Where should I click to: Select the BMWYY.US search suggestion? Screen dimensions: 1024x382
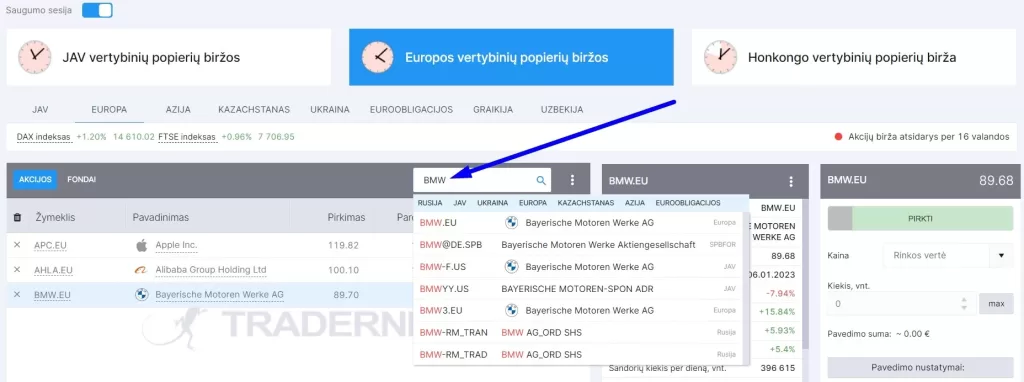[x=578, y=289]
